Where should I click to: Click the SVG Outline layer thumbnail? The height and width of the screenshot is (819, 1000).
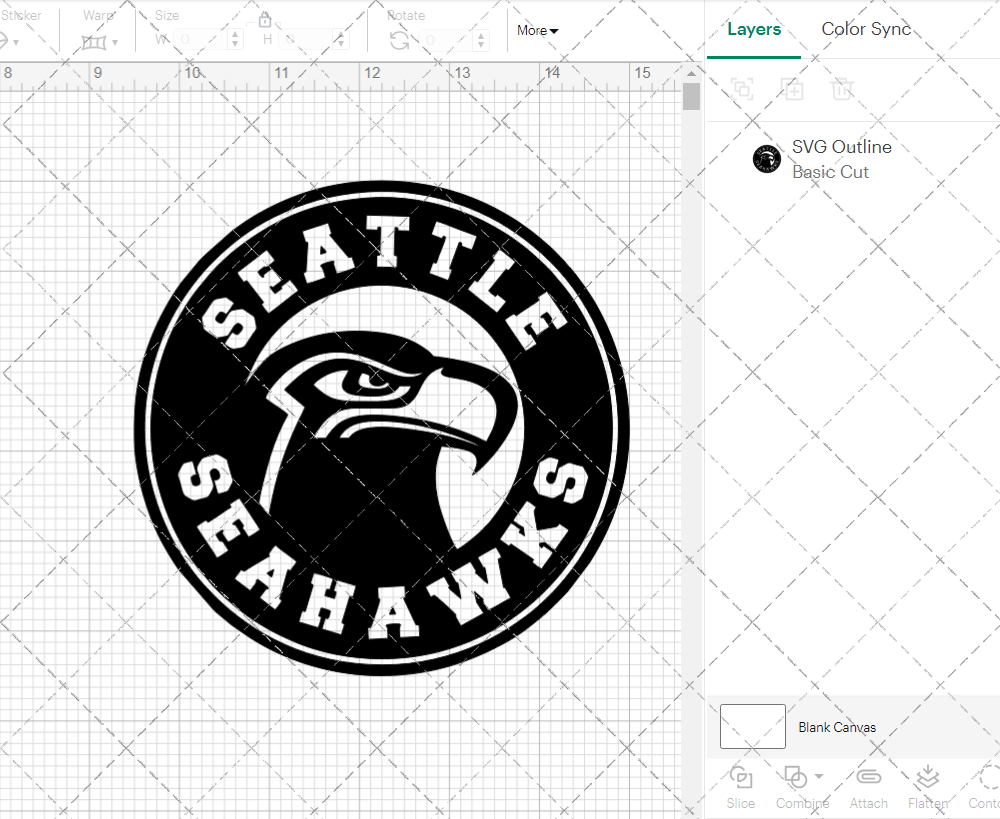(x=767, y=159)
